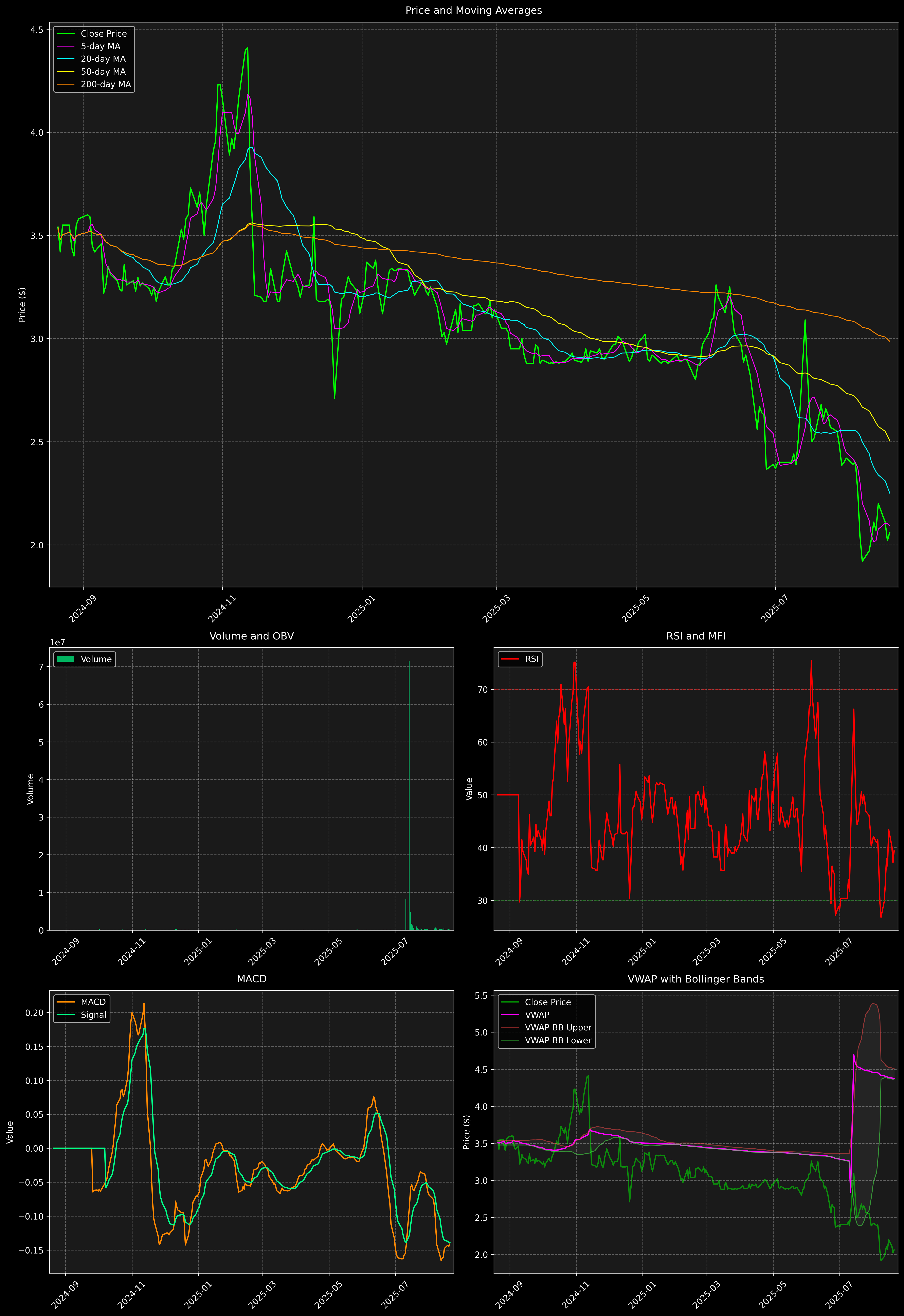Click the Volume legend green swatch
This screenshot has height=1316, width=904.
click(66, 659)
